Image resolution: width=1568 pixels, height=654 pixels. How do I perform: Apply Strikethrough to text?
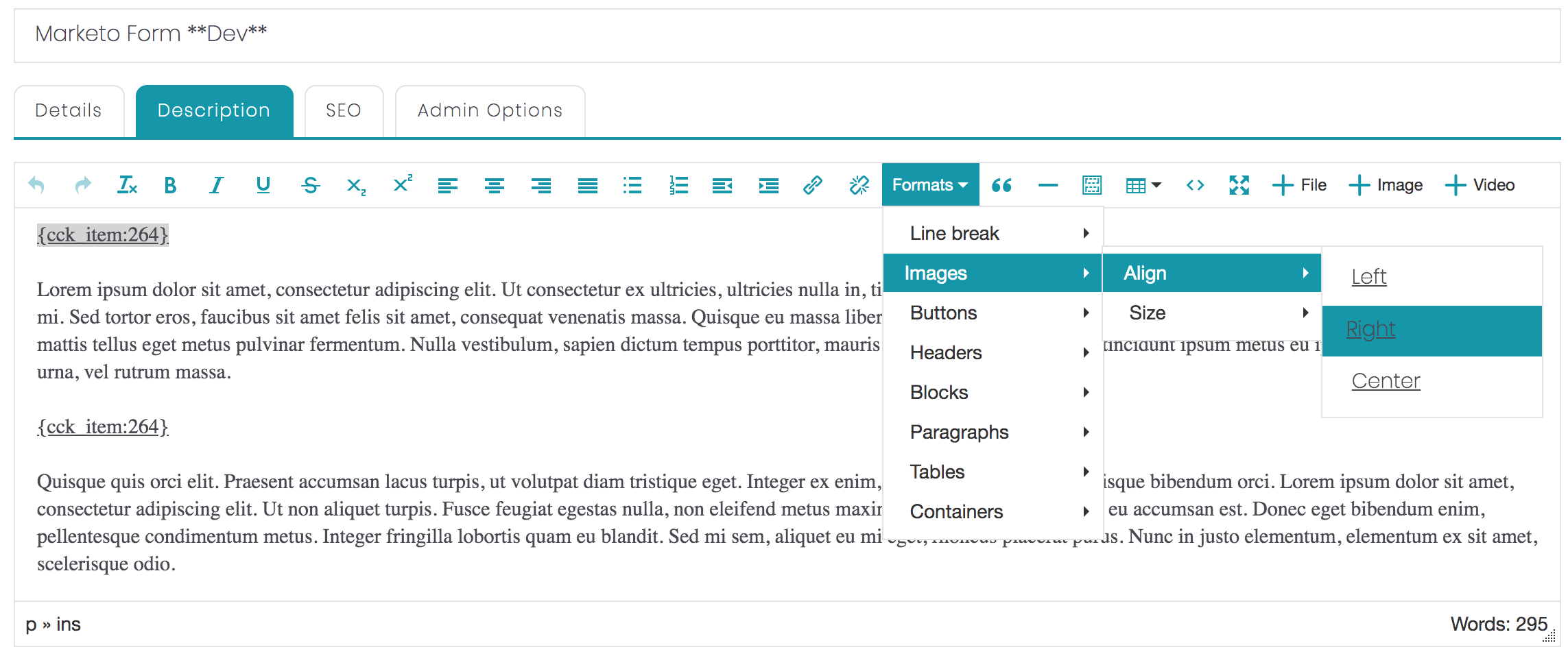point(310,185)
